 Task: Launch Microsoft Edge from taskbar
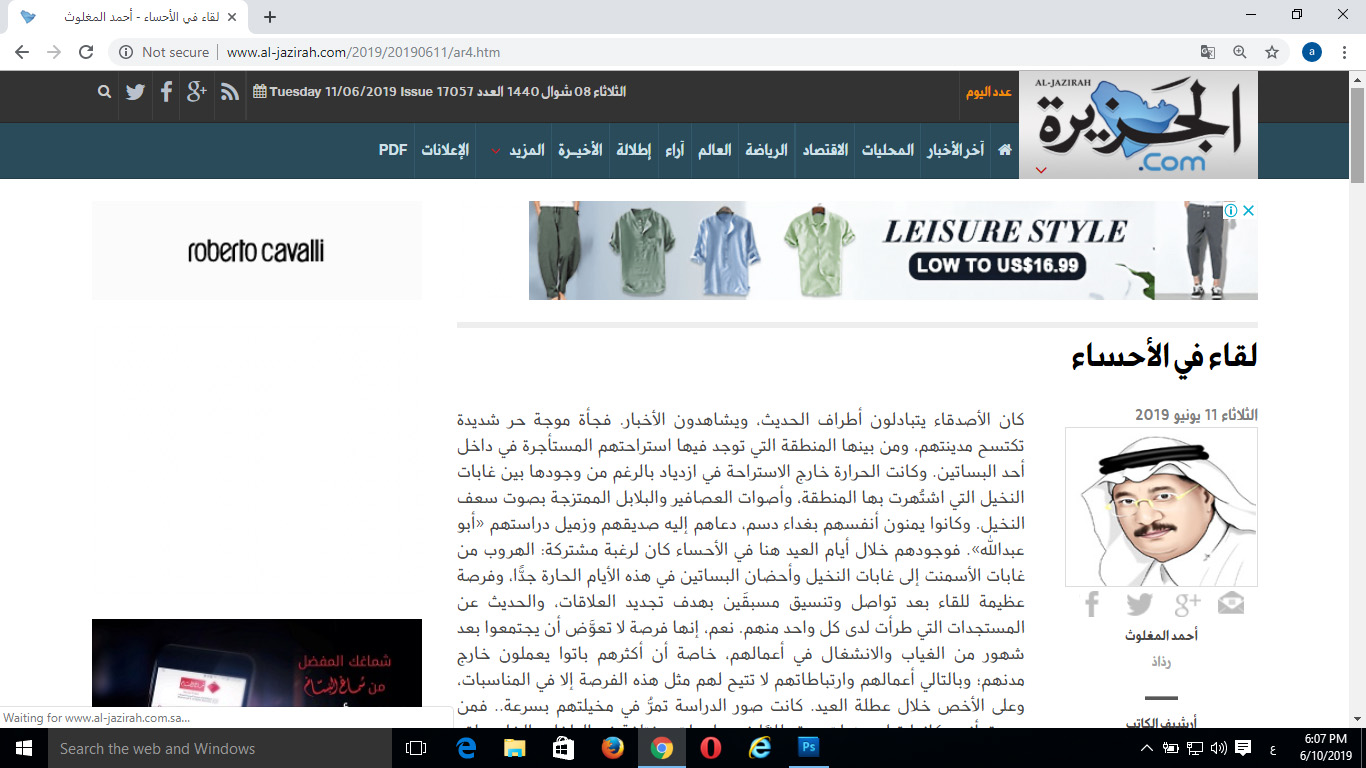click(x=466, y=748)
